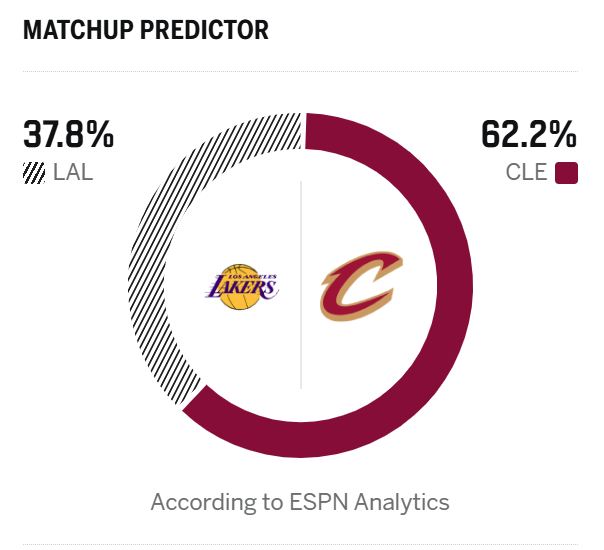This screenshot has width=604, height=550.
Task: Select the 62.2% Cavaliers win percentage
Action: (x=529, y=134)
